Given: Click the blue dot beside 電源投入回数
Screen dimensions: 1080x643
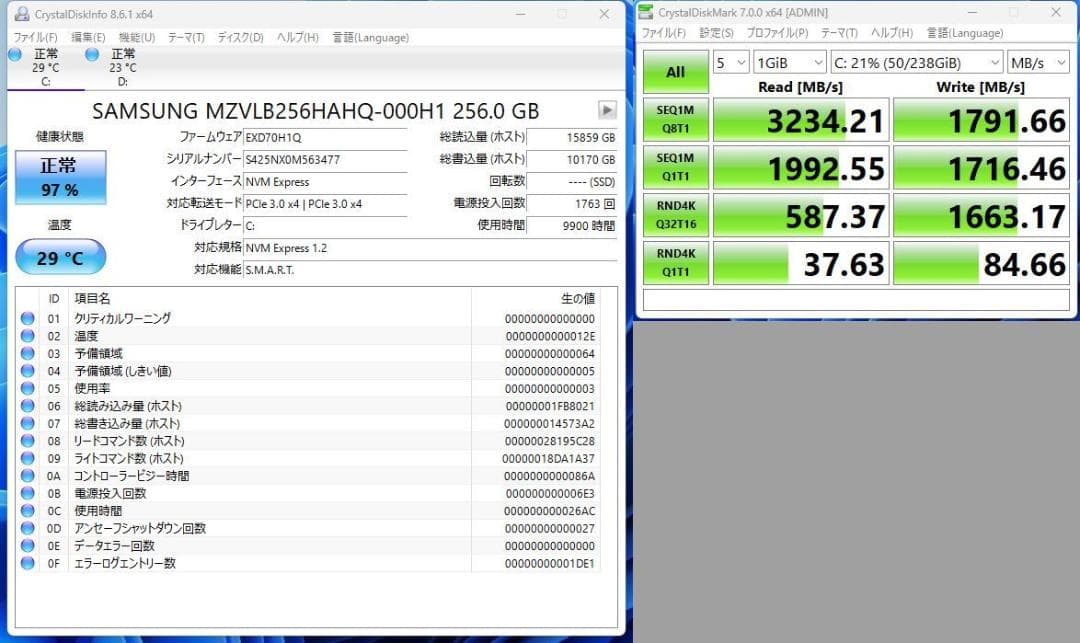Looking at the screenshot, I should (x=27, y=493).
